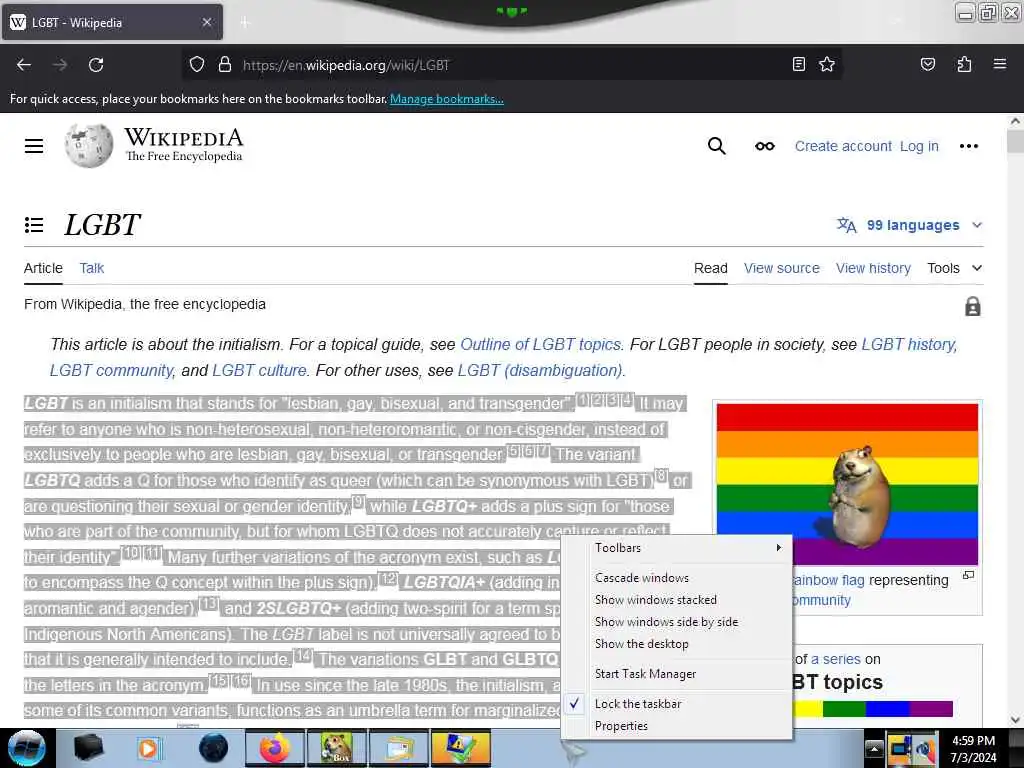The width and height of the screenshot is (1024, 768).
Task: Select the Read tab
Action: pyautogui.click(x=711, y=268)
